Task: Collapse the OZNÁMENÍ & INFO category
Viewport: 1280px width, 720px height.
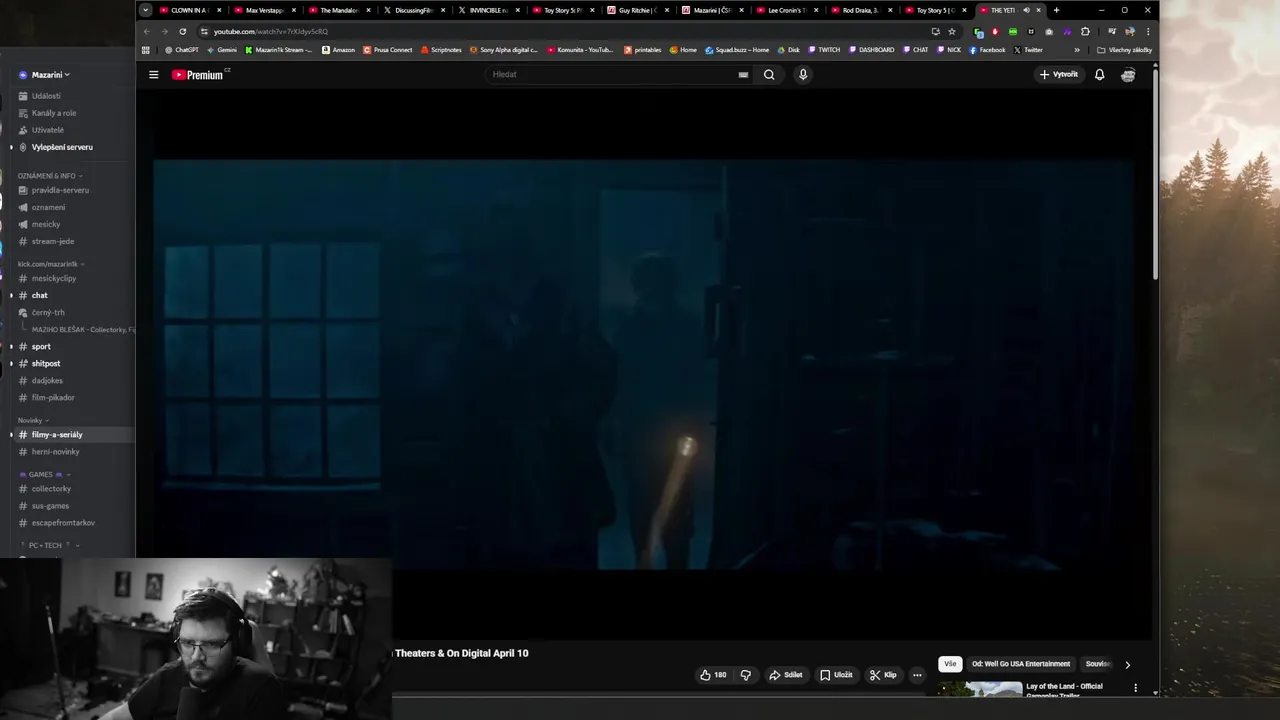Action: pos(49,176)
